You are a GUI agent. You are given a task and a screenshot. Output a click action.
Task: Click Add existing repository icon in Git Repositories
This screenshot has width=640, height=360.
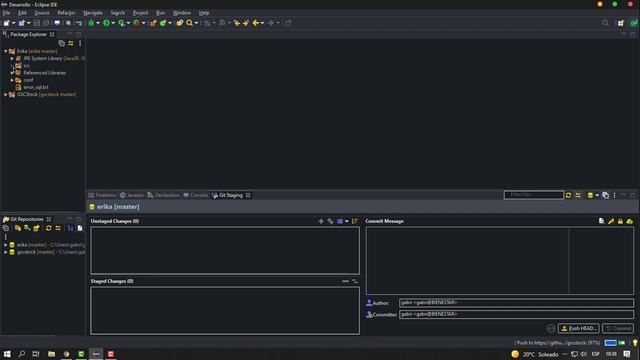(x=18, y=228)
